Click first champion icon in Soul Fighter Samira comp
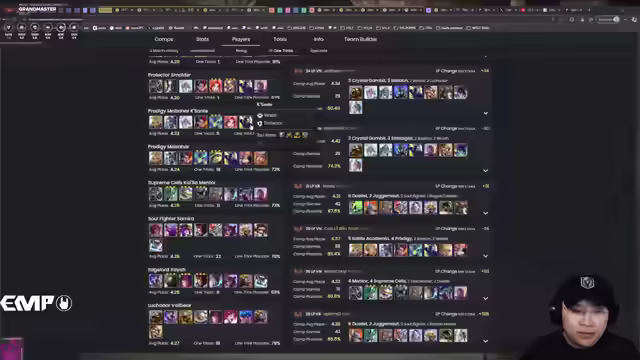The image size is (640, 360). tap(156, 230)
